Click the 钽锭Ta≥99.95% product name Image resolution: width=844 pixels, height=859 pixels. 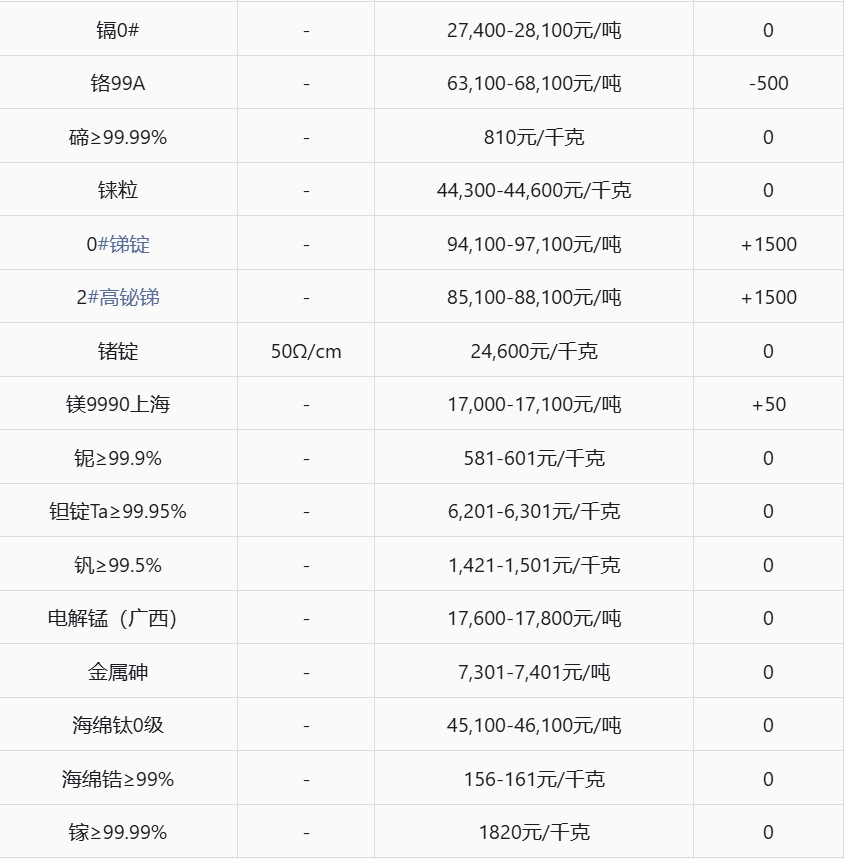[118, 511]
